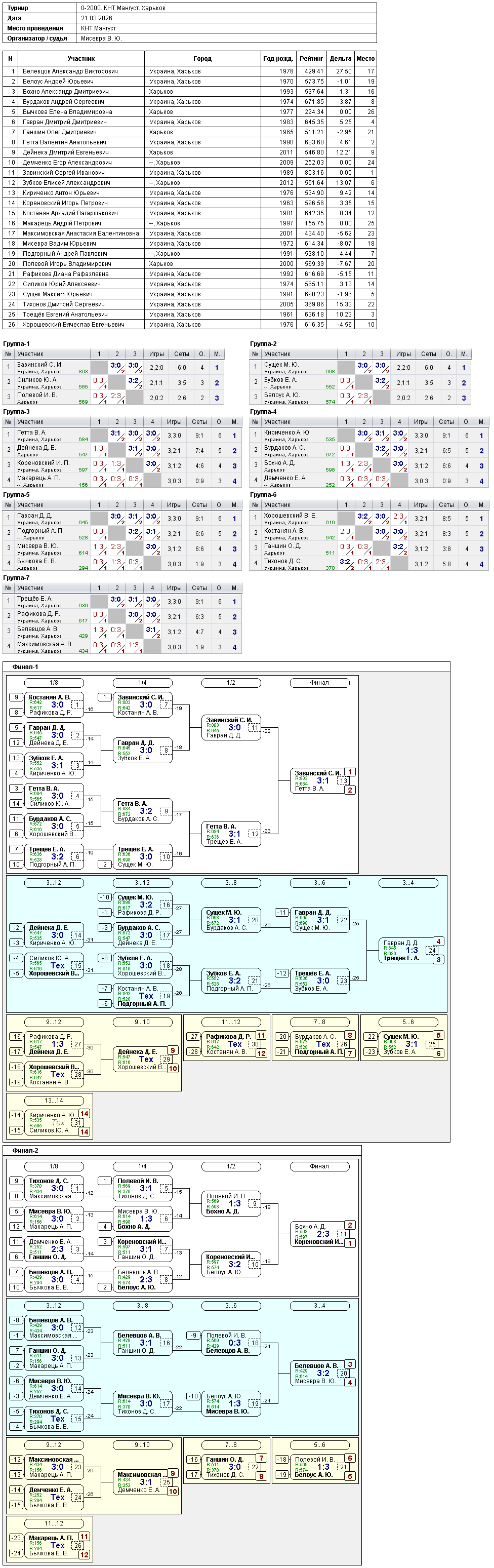
Task: Click "Гавран Д. Д." row in Группа-5
Action: tap(121, 519)
